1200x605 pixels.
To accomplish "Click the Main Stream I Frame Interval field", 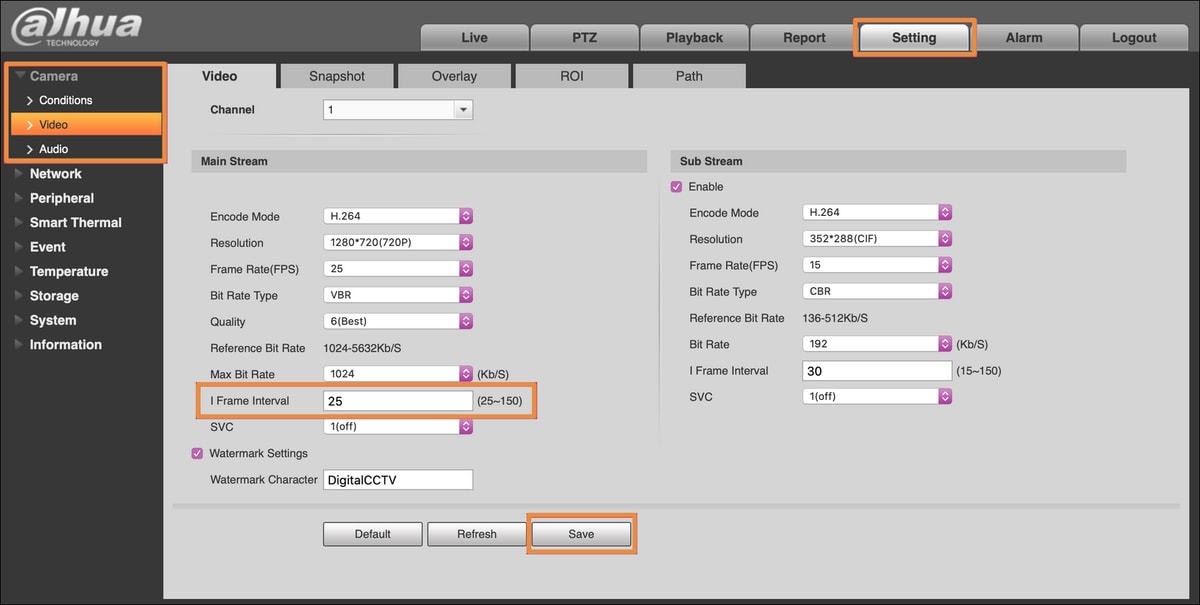I will [398, 401].
